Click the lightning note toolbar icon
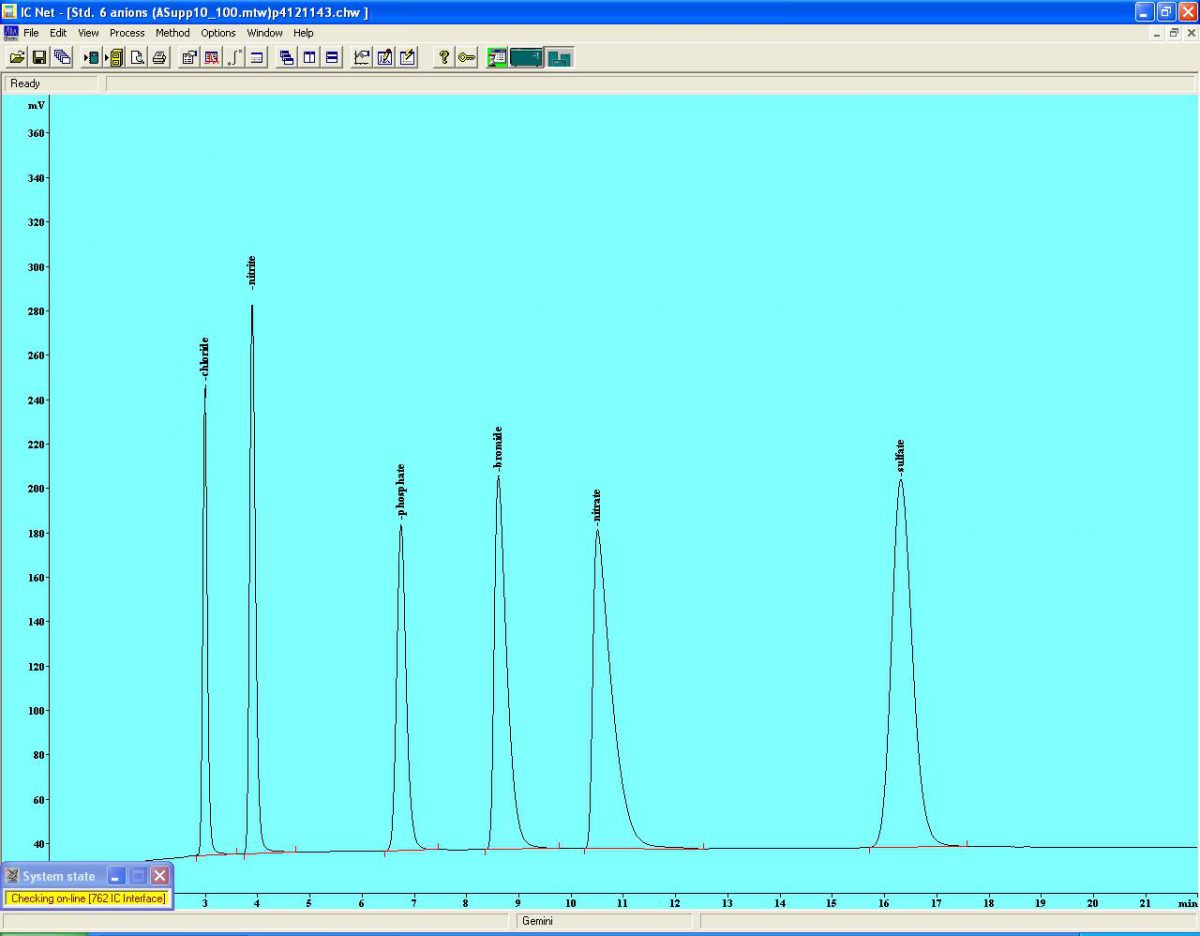 [407, 57]
